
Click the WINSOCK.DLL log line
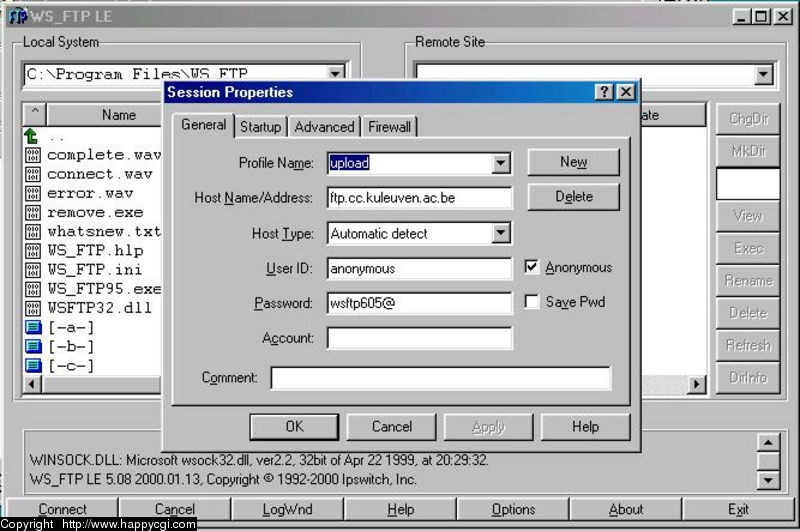[259, 460]
